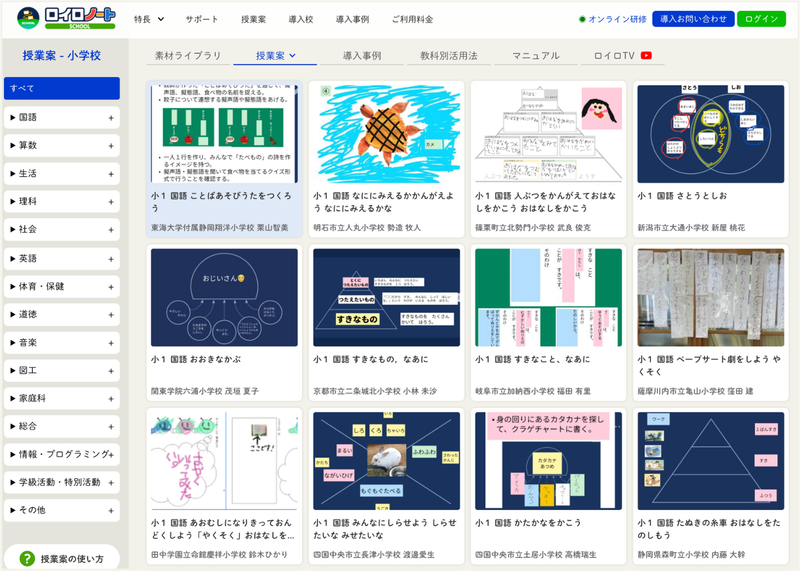
Task: Open the すきなもの pyramid thumbnail
Action: pos(386,297)
